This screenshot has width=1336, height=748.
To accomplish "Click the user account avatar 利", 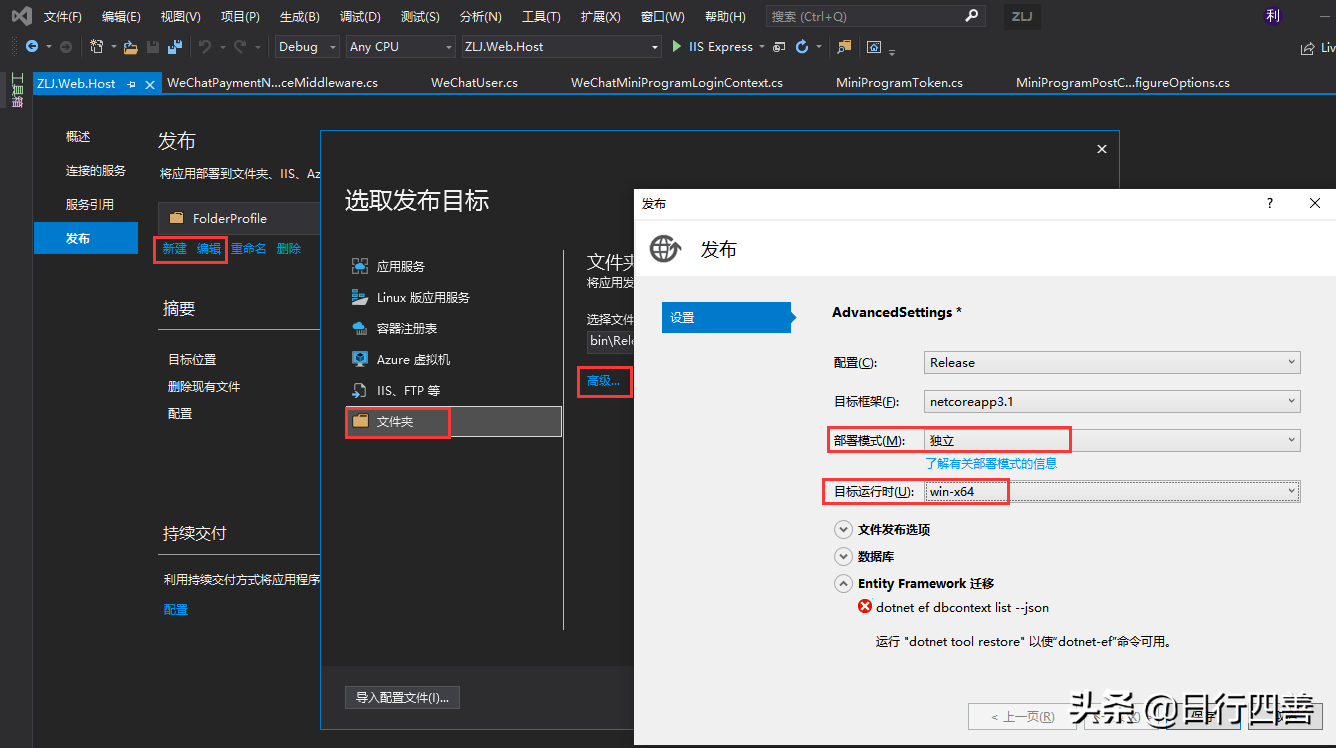I will [x=1272, y=16].
